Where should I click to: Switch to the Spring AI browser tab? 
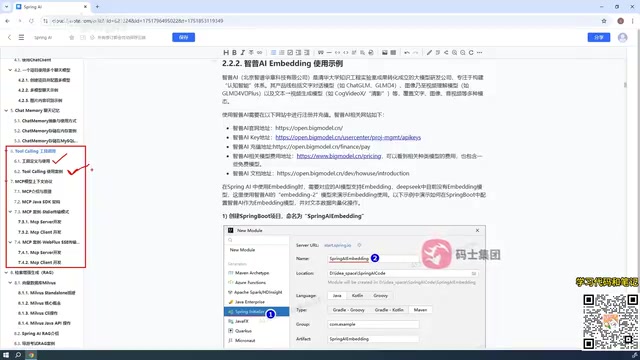51,7
